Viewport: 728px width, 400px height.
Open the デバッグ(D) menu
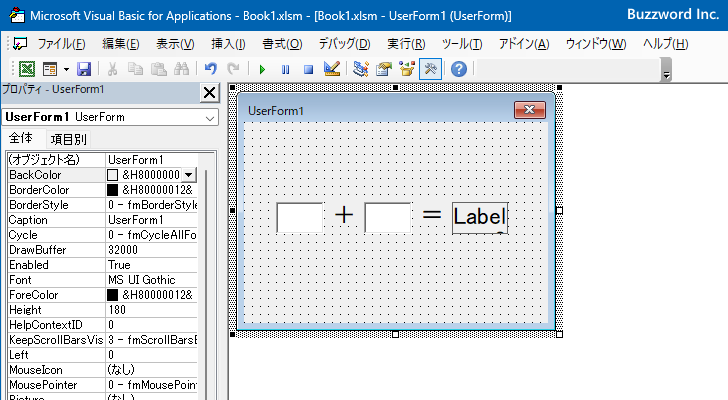(x=344, y=44)
